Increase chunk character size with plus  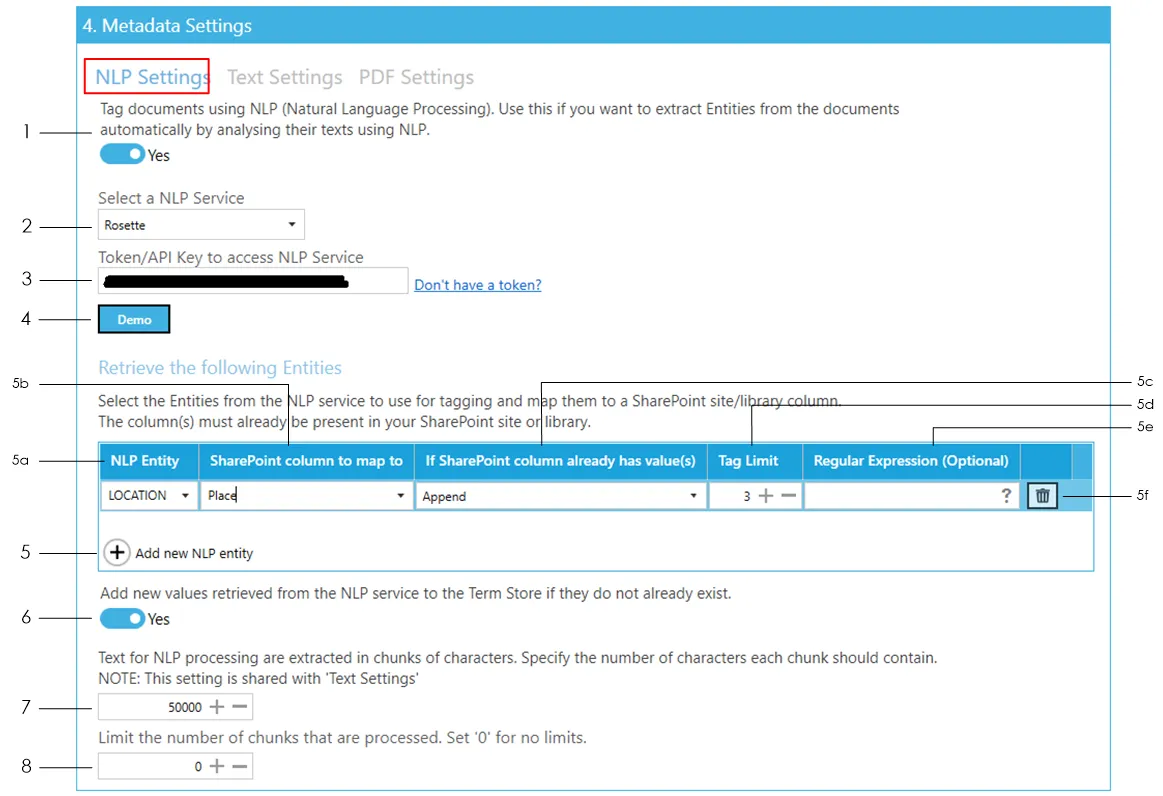[x=217, y=707]
